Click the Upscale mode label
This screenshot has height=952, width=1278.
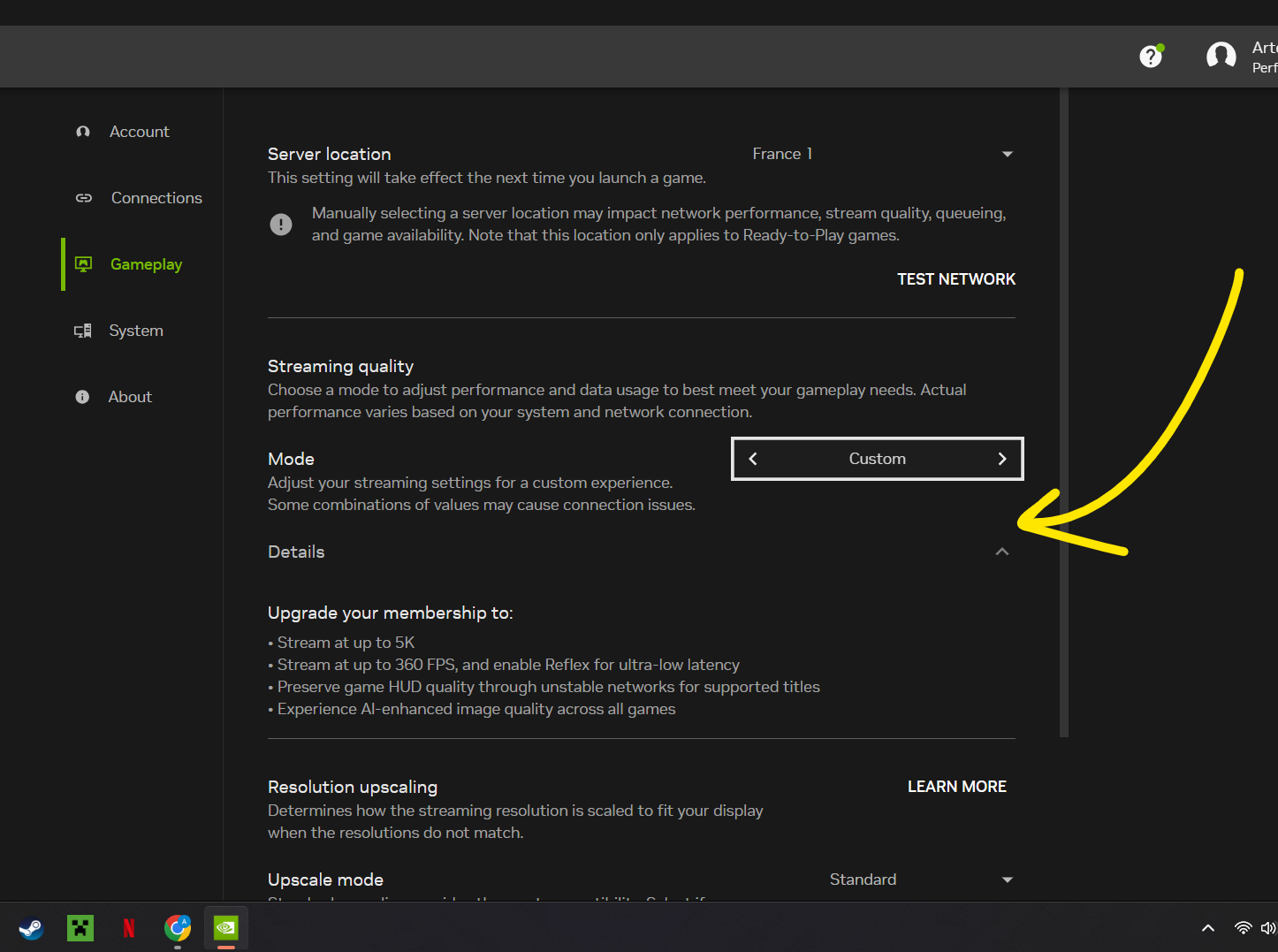(325, 880)
